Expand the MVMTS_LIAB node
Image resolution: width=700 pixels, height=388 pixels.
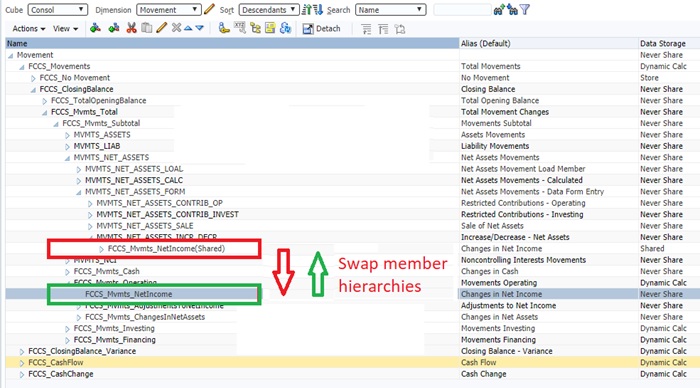[67, 146]
